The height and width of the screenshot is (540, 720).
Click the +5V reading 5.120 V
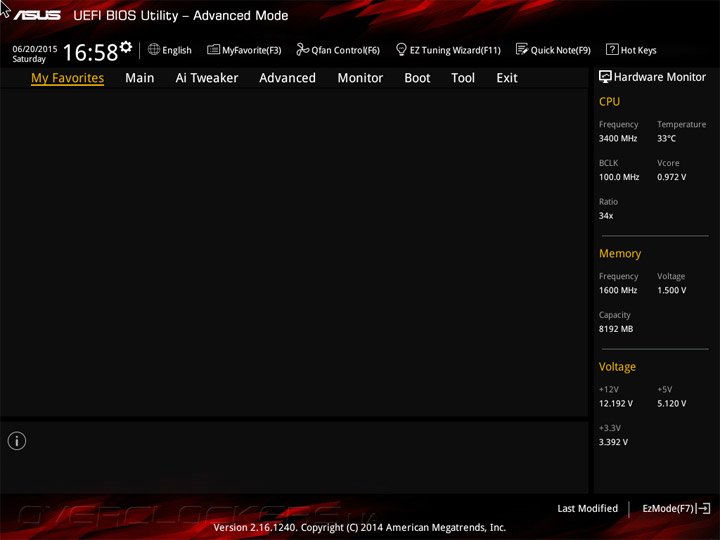[x=671, y=403]
